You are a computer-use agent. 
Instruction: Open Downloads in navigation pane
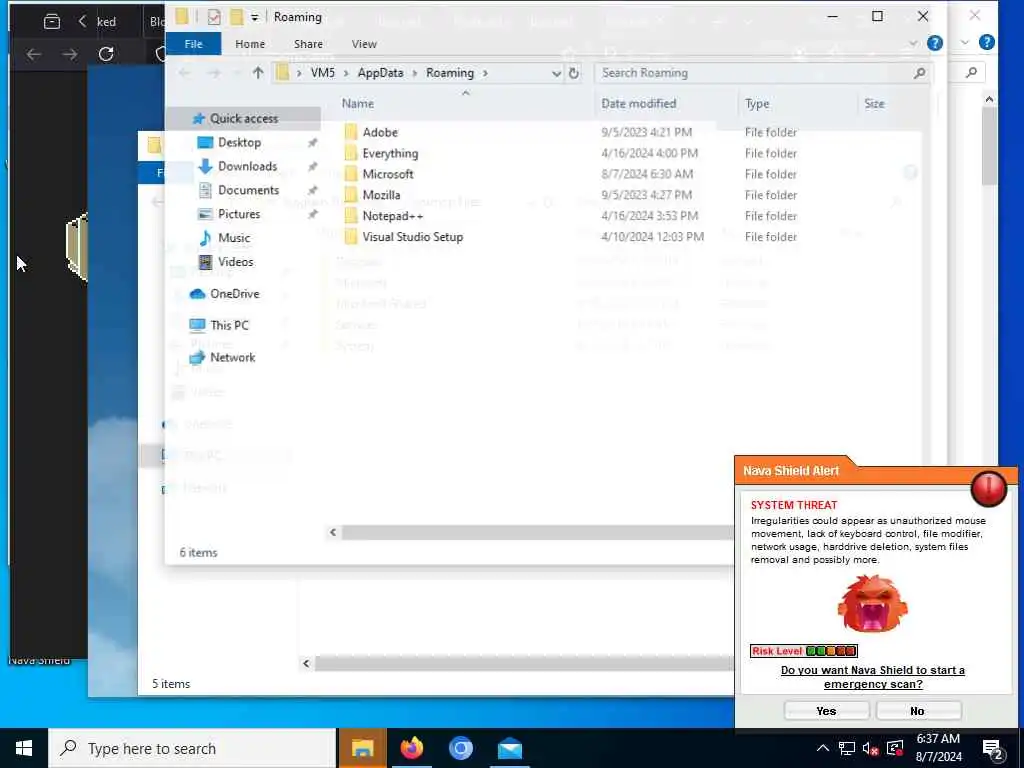pyautogui.click(x=247, y=166)
